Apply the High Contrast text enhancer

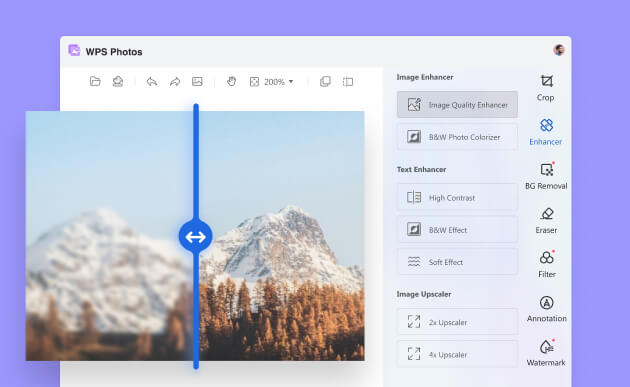tap(457, 197)
